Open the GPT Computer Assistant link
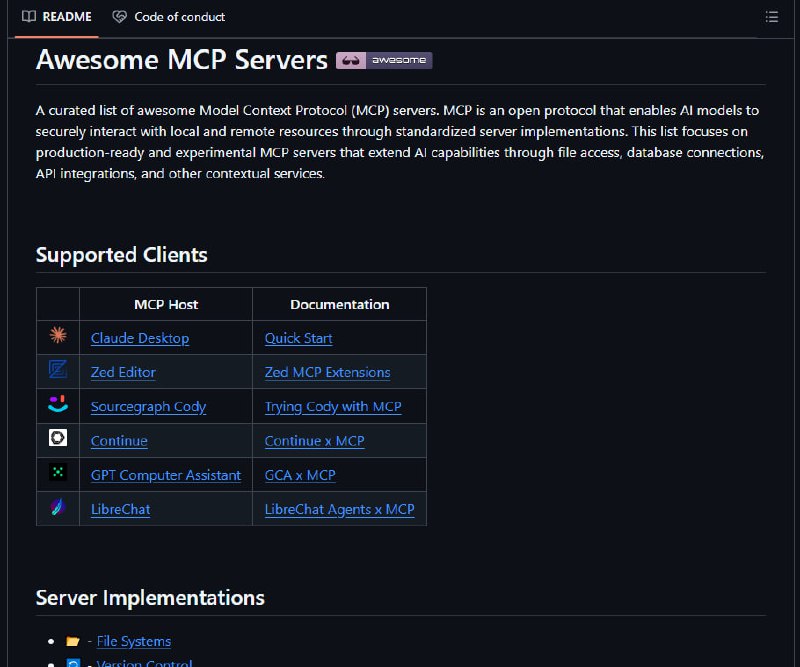The image size is (800, 667). (x=166, y=475)
